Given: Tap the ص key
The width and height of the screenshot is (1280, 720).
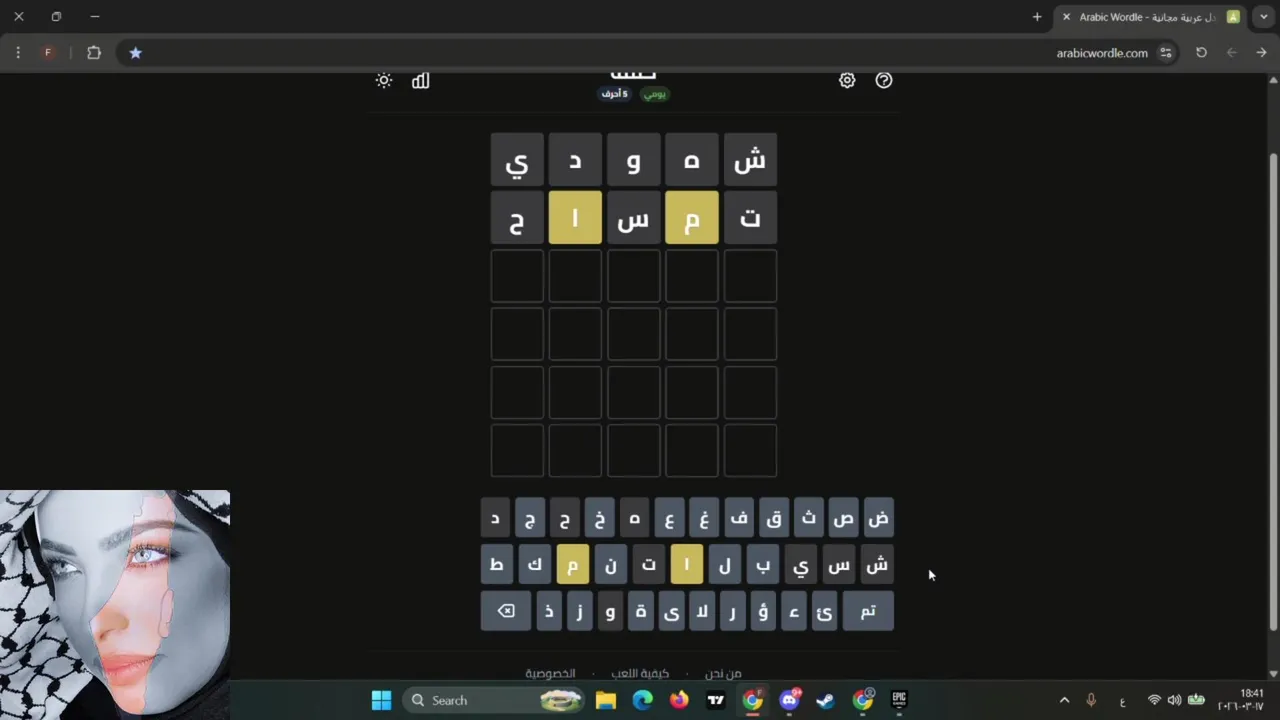Looking at the screenshot, I should pos(844,518).
